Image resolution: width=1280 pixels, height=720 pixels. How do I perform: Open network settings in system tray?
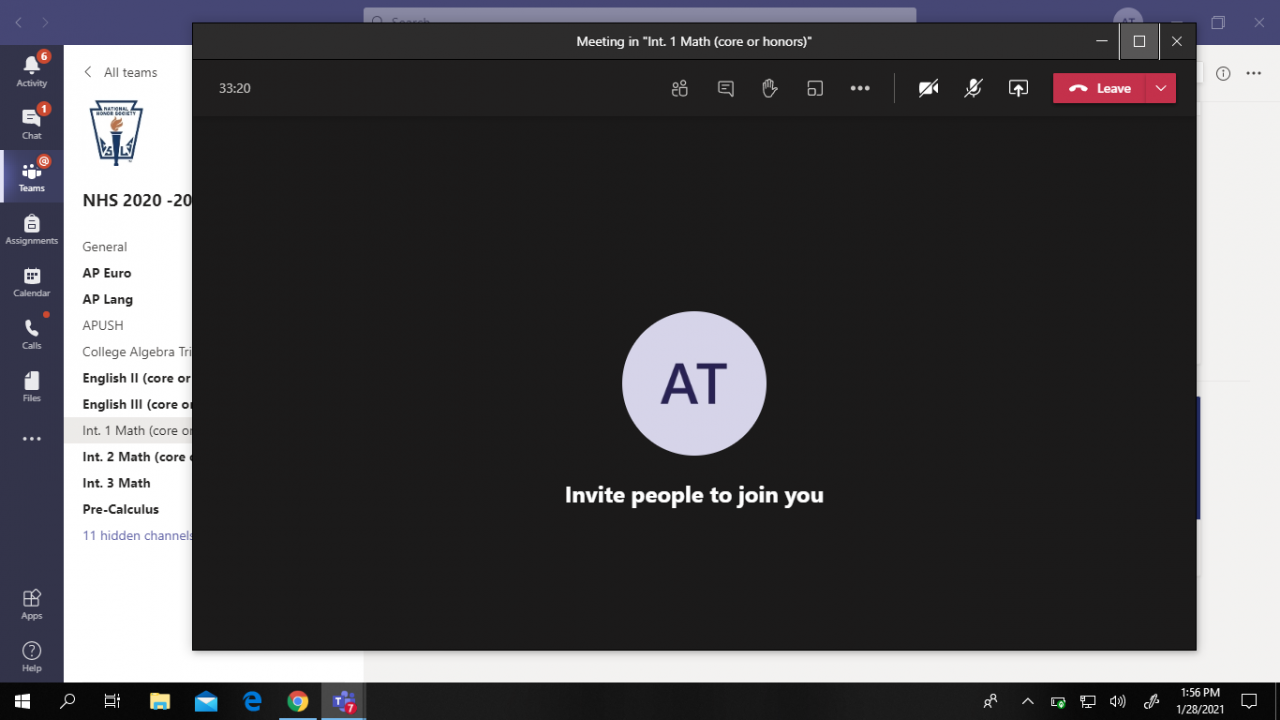(1088, 701)
